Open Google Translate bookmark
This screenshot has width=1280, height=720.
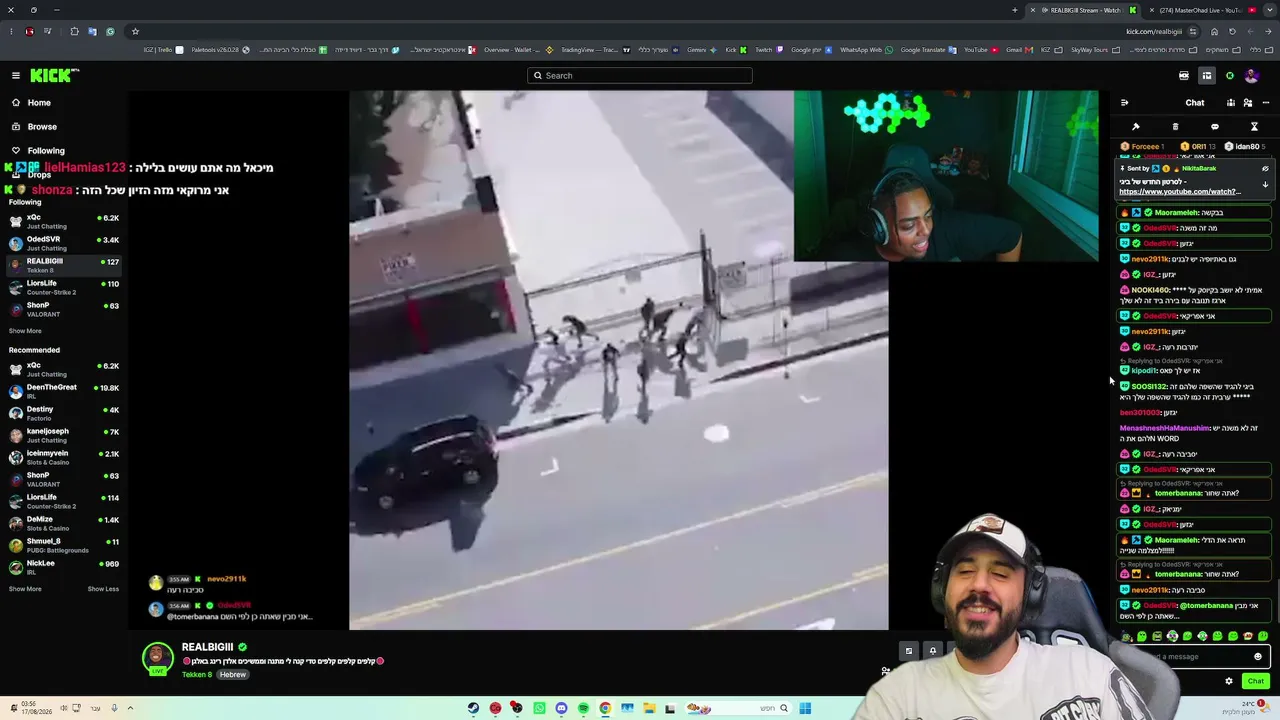tap(928, 50)
